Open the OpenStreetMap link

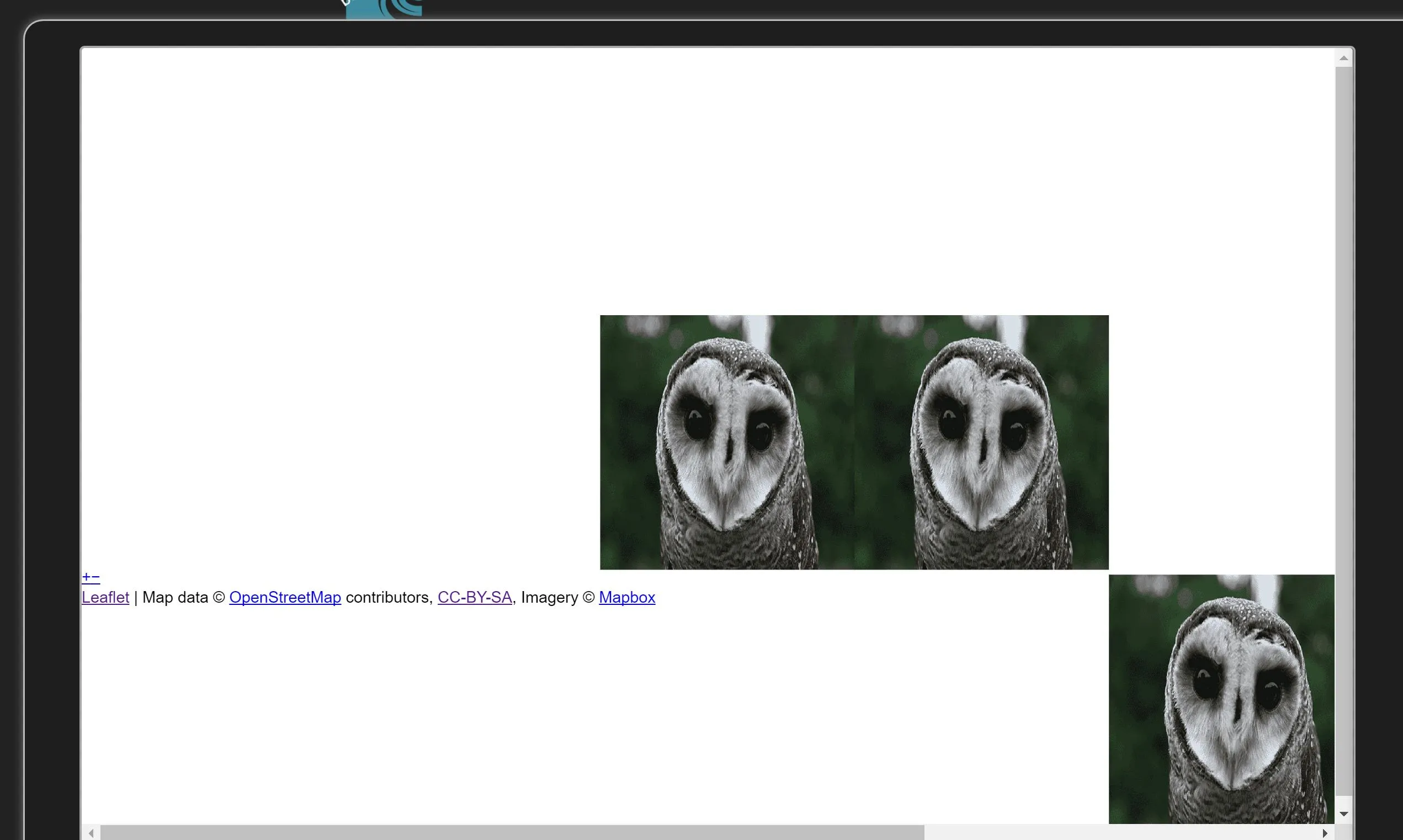285,597
